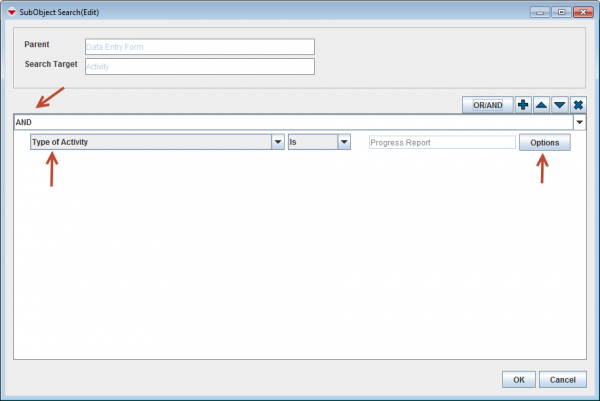600x401 pixels.
Task: Click the empty search criteria area
Action: pos(300,260)
